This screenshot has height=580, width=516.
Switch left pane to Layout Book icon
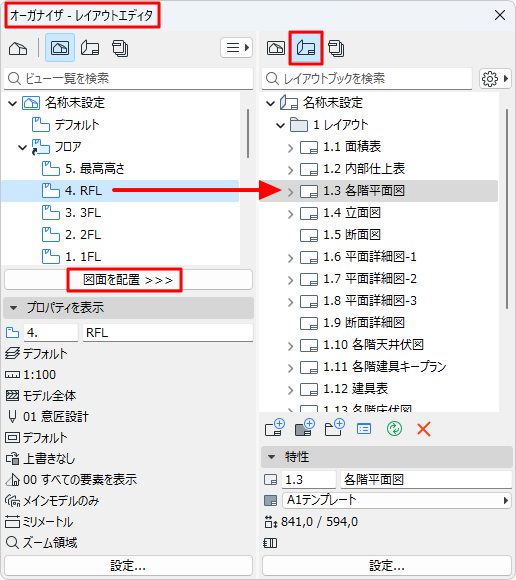point(90,48)
